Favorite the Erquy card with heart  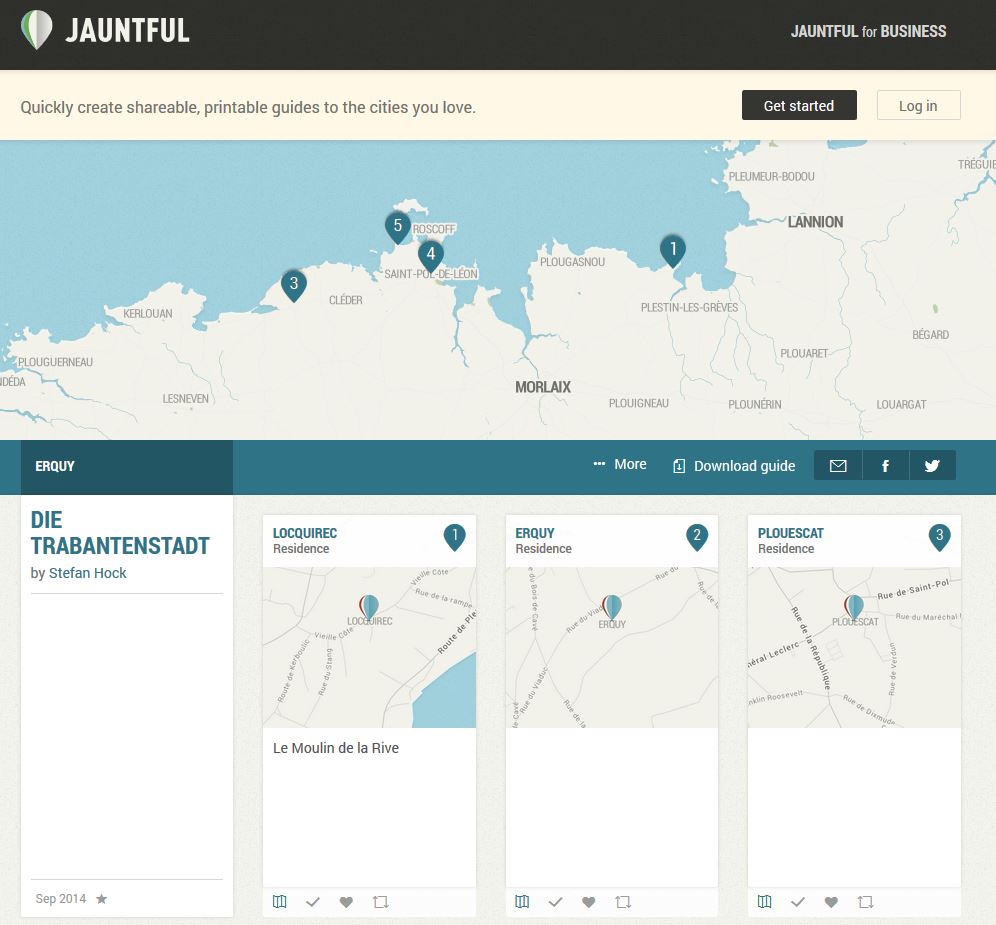[x=589, y=902]
